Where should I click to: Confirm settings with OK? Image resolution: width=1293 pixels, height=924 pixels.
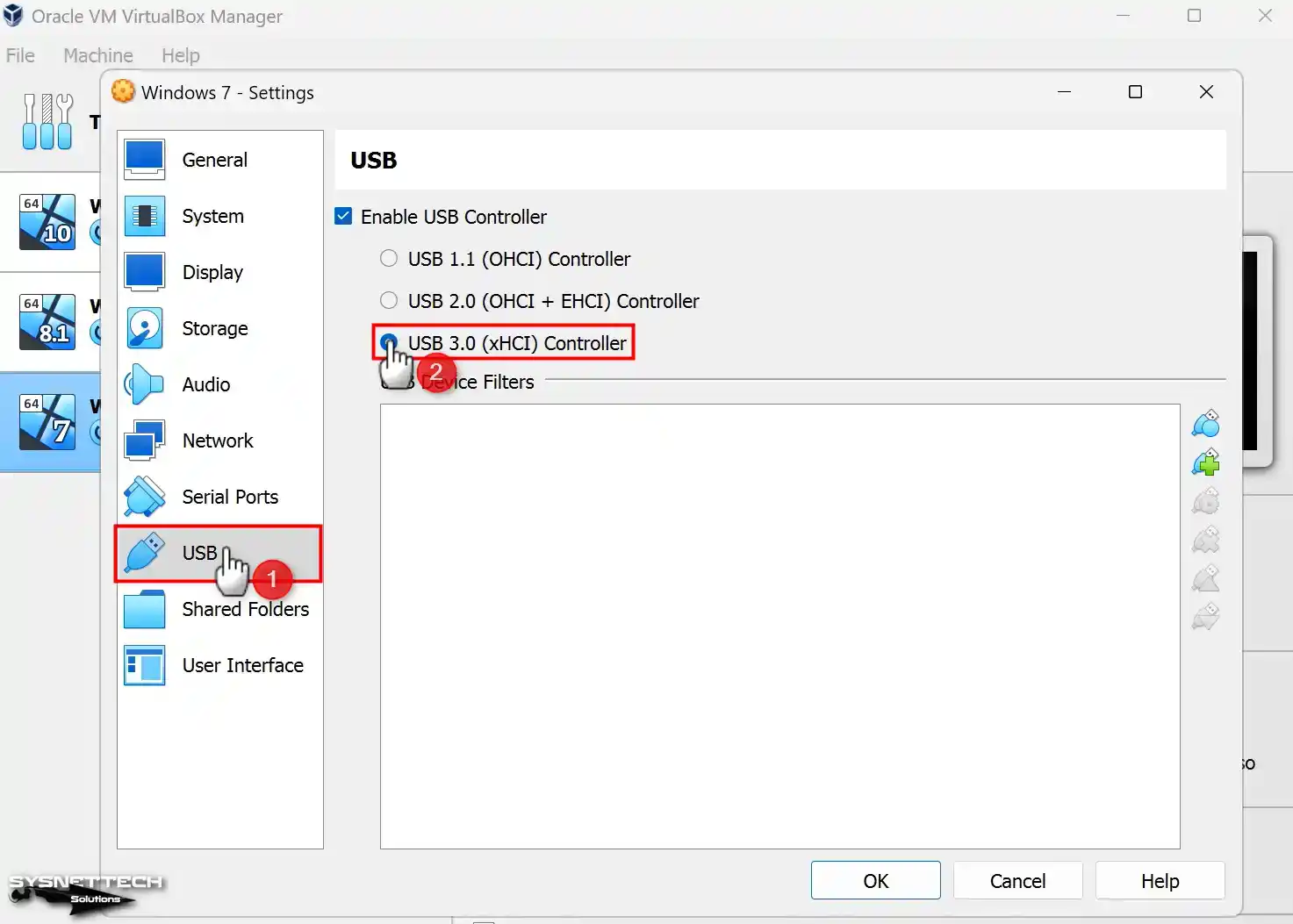coord(876,880)
